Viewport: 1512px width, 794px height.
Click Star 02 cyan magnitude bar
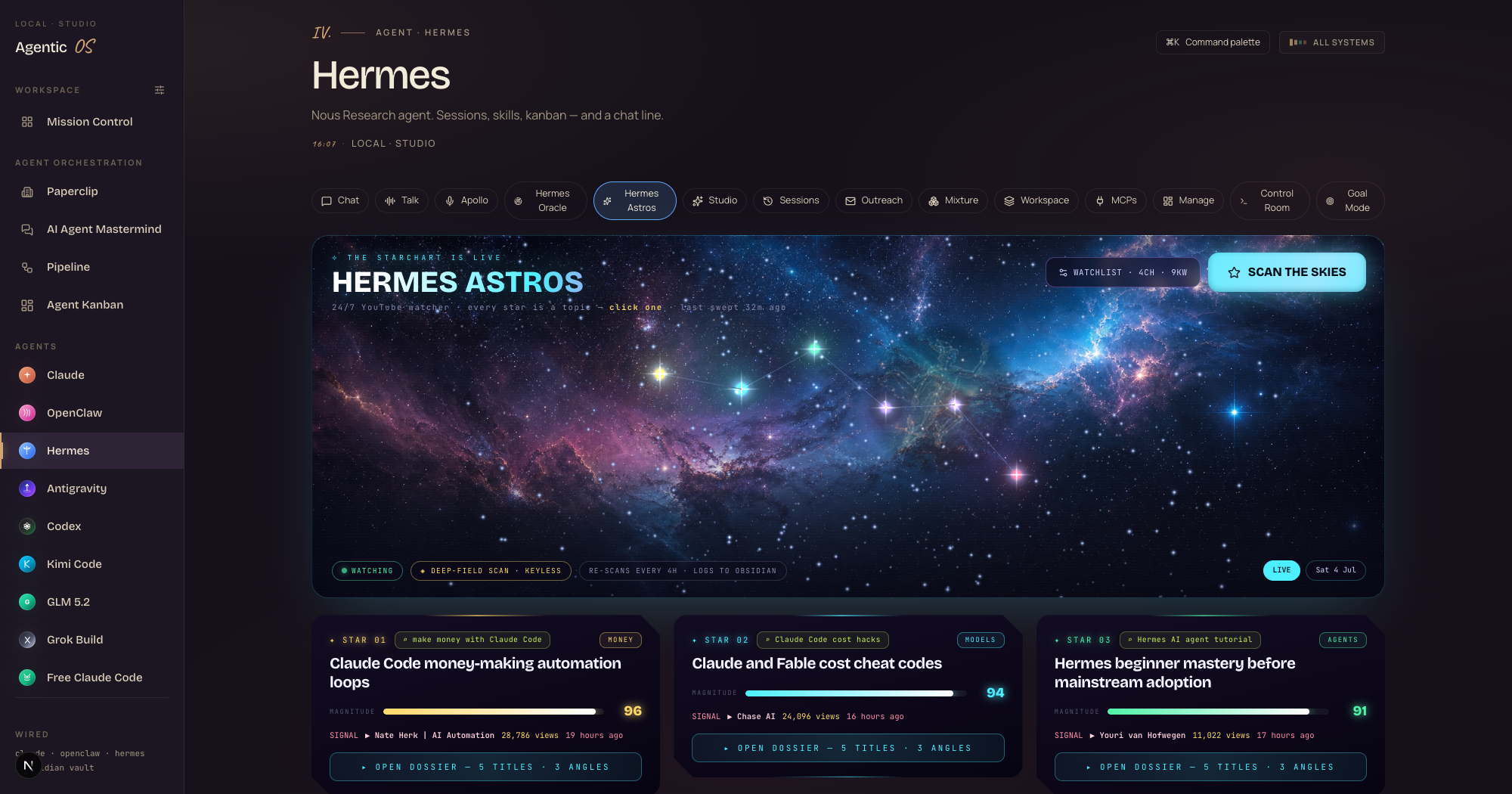856,693
